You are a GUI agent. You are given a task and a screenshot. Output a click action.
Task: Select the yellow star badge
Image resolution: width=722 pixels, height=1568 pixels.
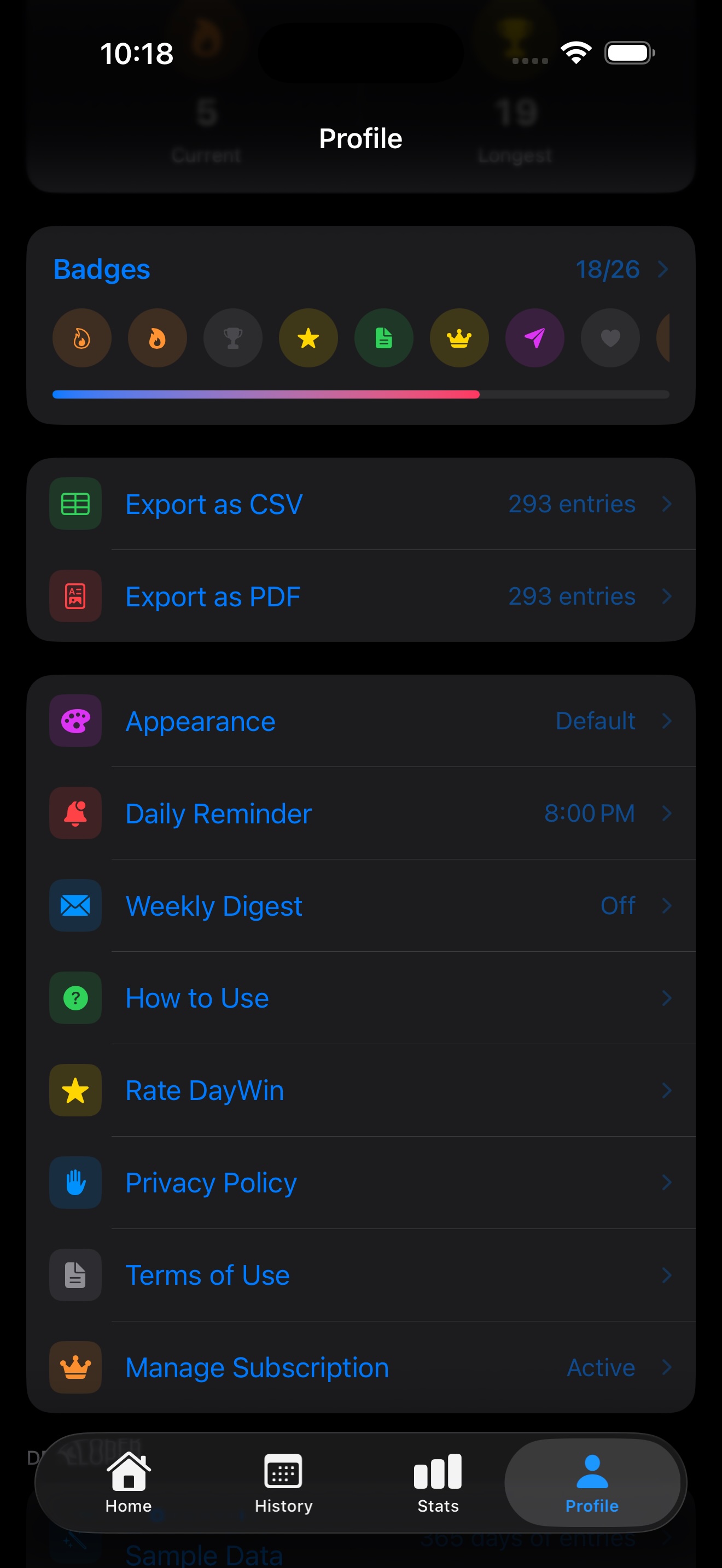(x=308, y=338)
